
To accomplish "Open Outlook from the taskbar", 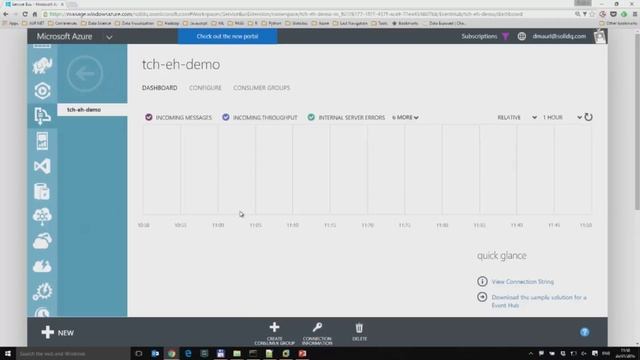I will [155, 353].
